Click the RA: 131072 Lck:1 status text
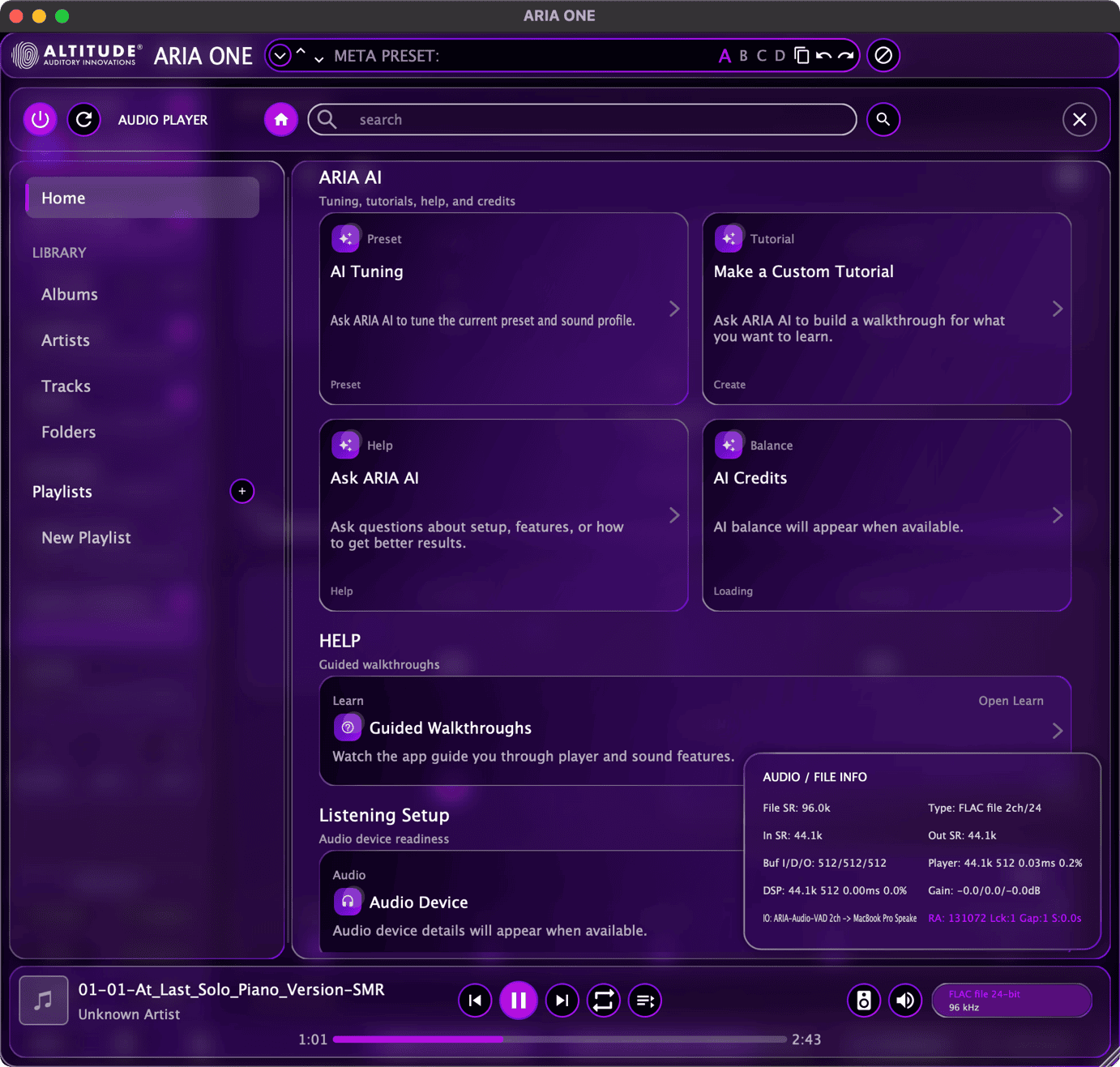This screenshot has width=1120, height=1067. pos(1004,918)
